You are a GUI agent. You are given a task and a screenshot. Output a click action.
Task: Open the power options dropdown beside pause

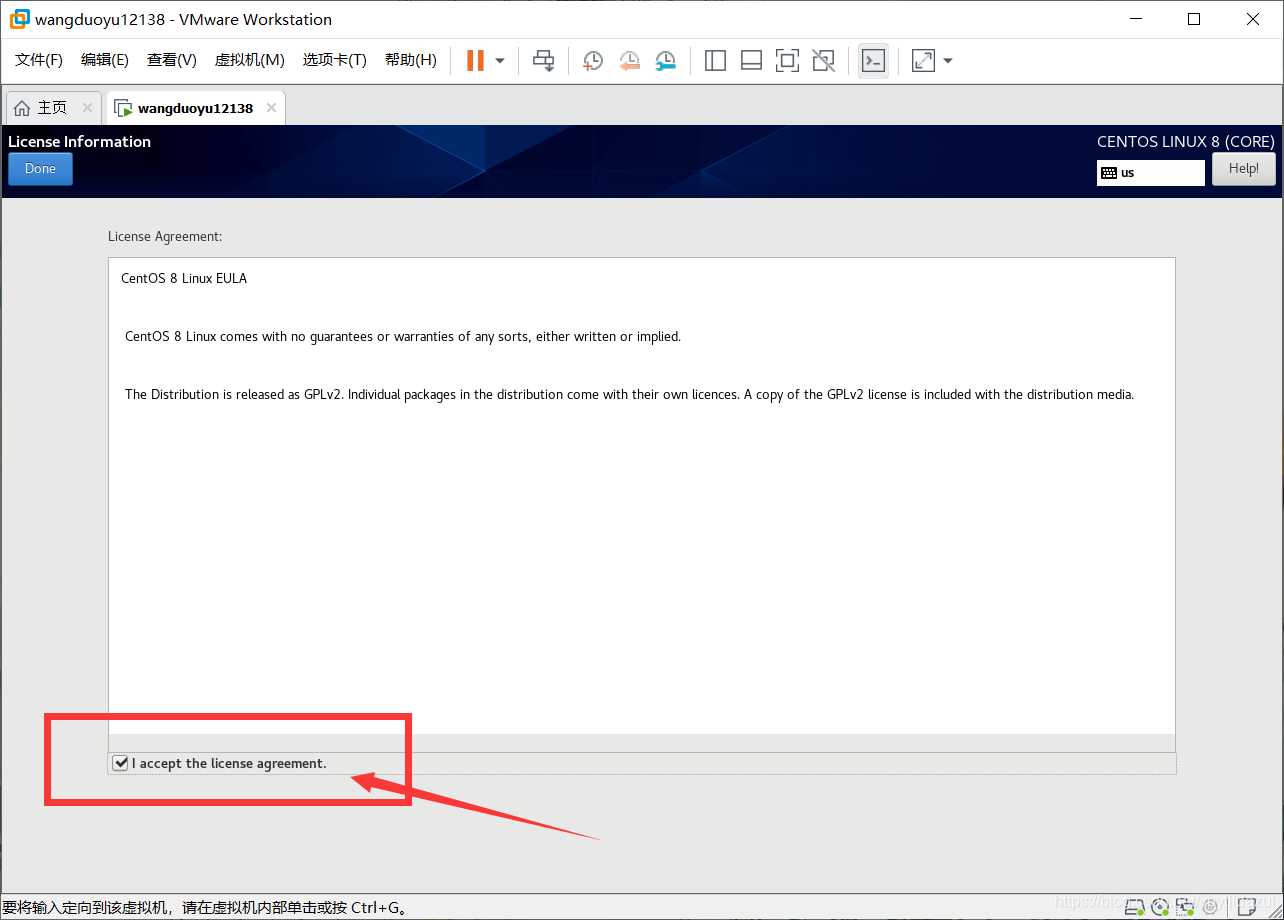500,60
